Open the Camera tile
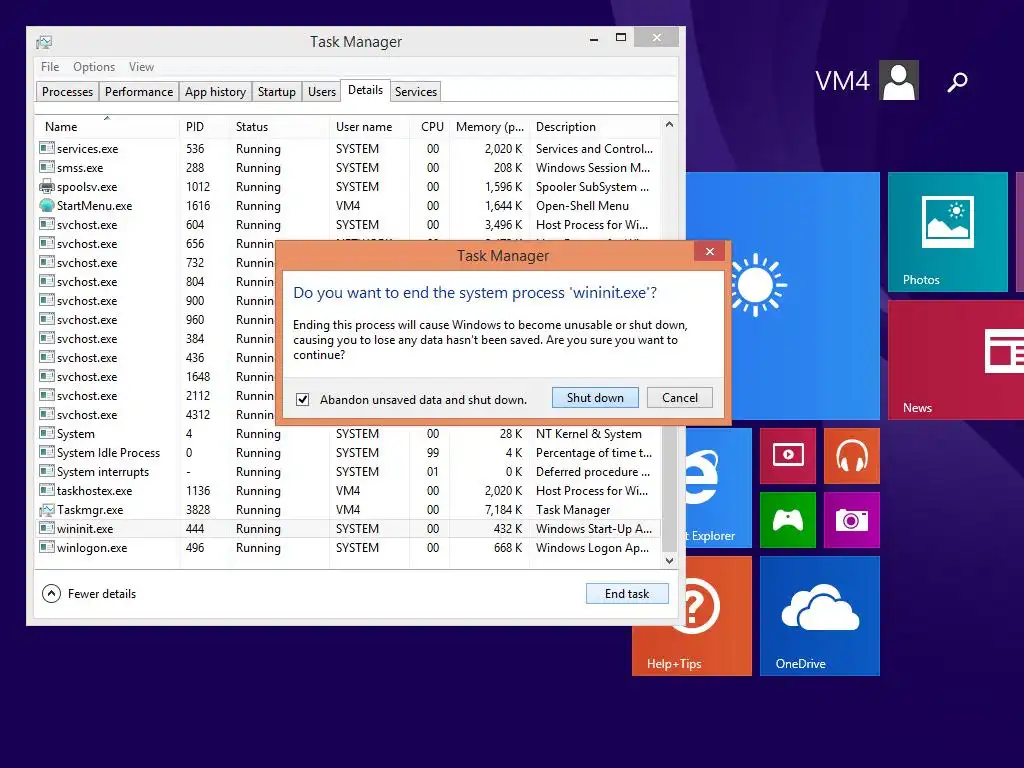 pyautogui.click(x=852, y=520)
